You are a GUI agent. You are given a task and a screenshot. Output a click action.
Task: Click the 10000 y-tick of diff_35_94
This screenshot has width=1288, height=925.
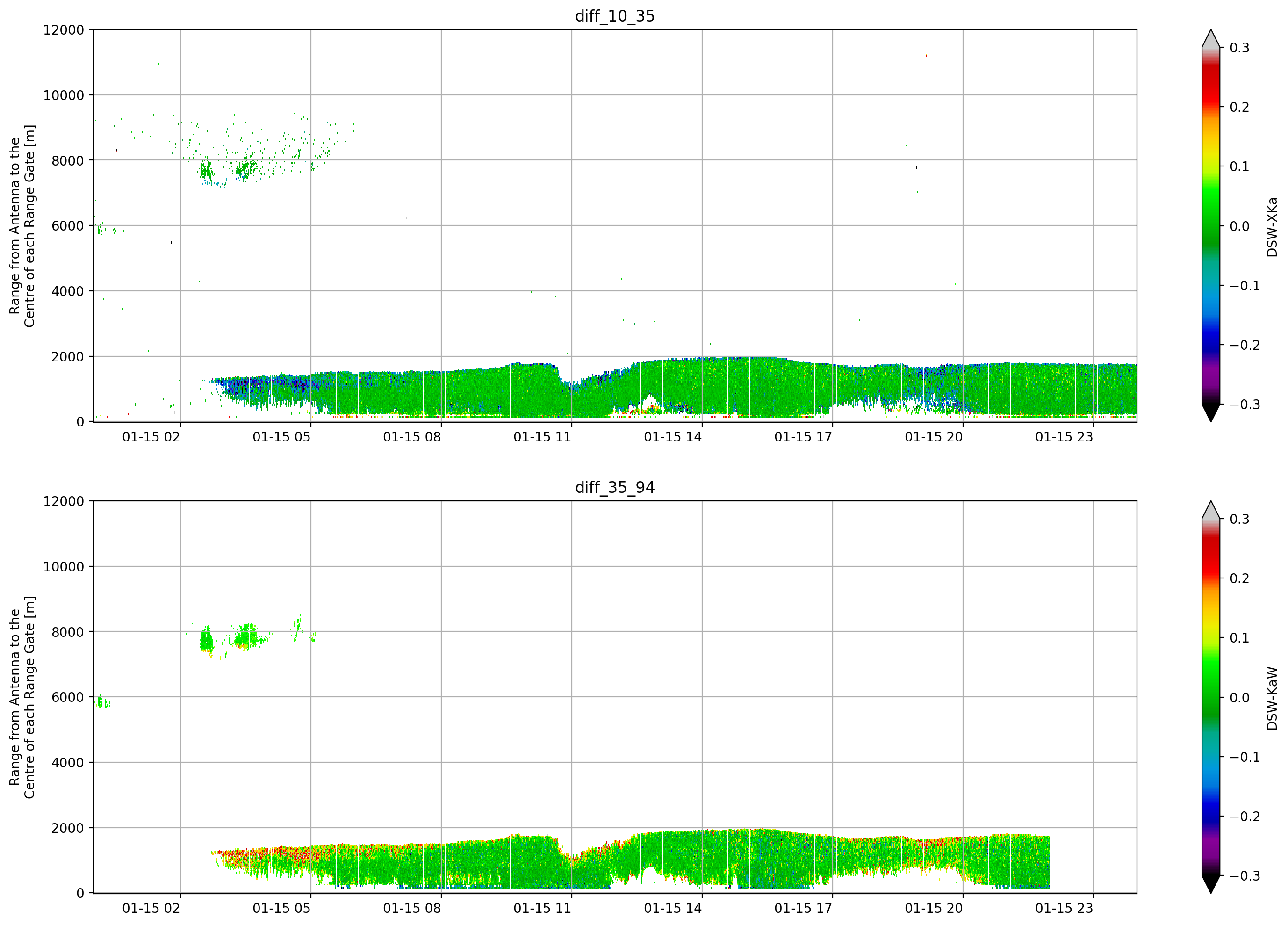tap(64, 567)
